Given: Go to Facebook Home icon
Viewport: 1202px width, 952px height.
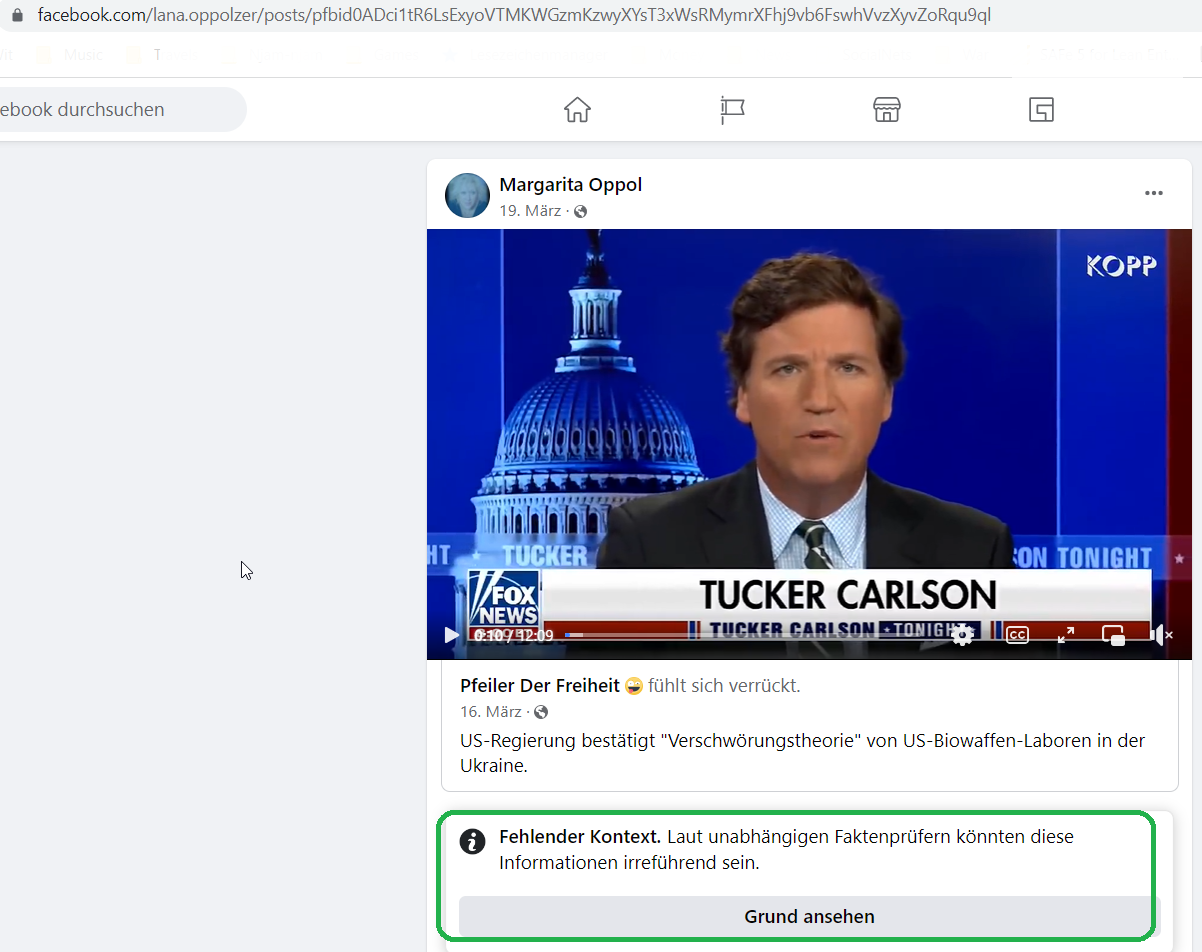Looking at the screenshot, I should [x=577, y=109].
